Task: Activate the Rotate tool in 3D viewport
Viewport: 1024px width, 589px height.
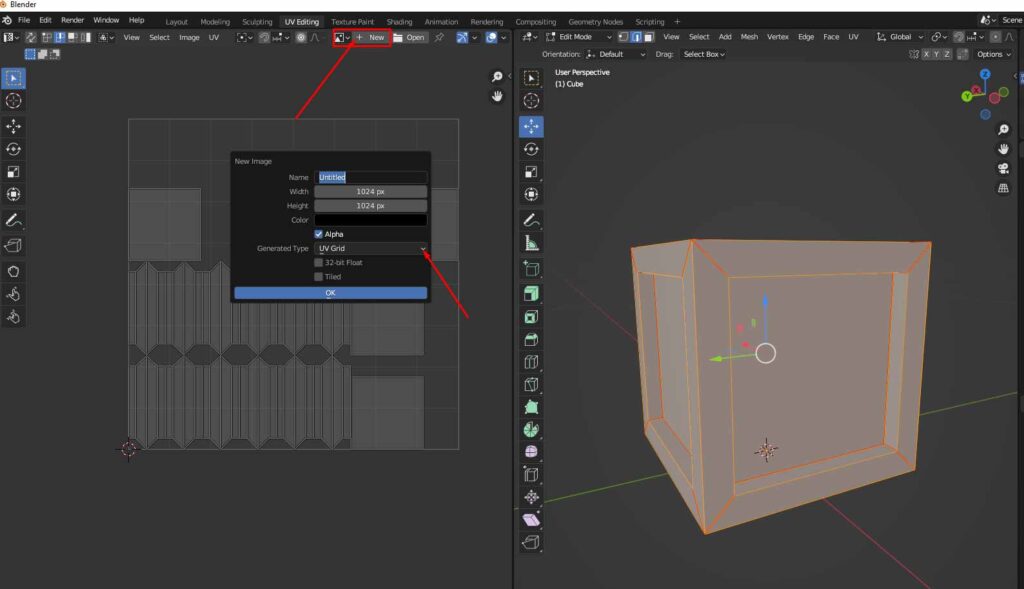Action: tap(531, 149)
